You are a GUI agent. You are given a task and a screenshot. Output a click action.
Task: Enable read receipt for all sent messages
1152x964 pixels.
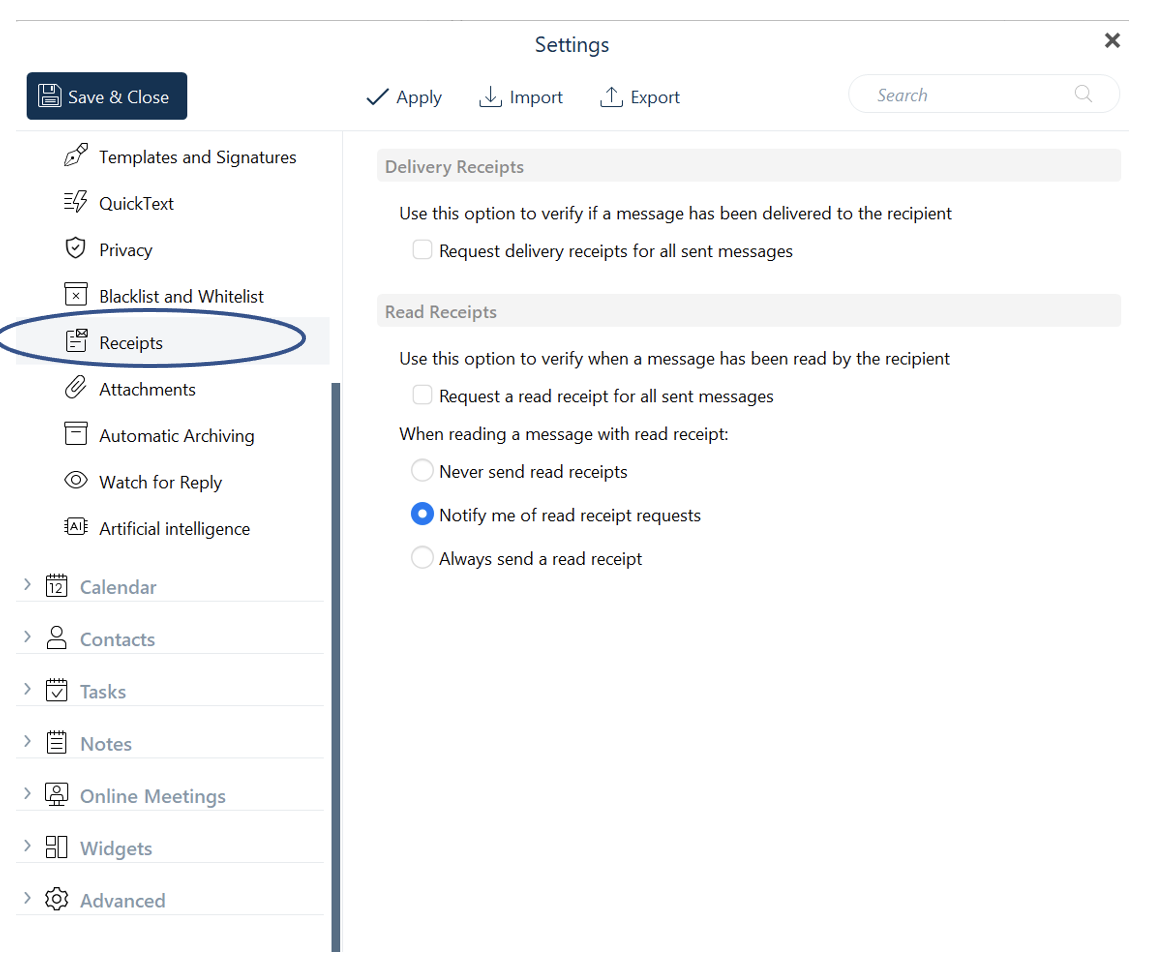click(x=422, y=395)
